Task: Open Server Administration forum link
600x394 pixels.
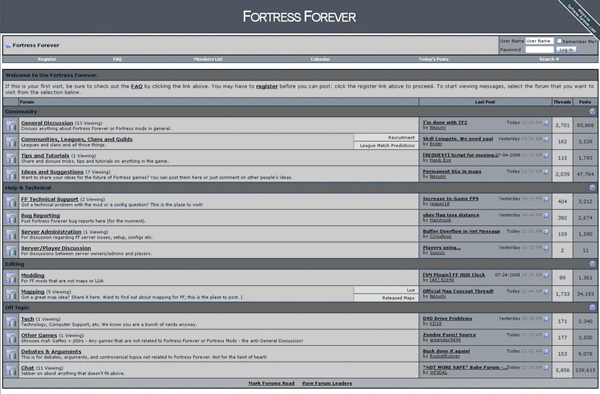Action: [x=51, y=232]
